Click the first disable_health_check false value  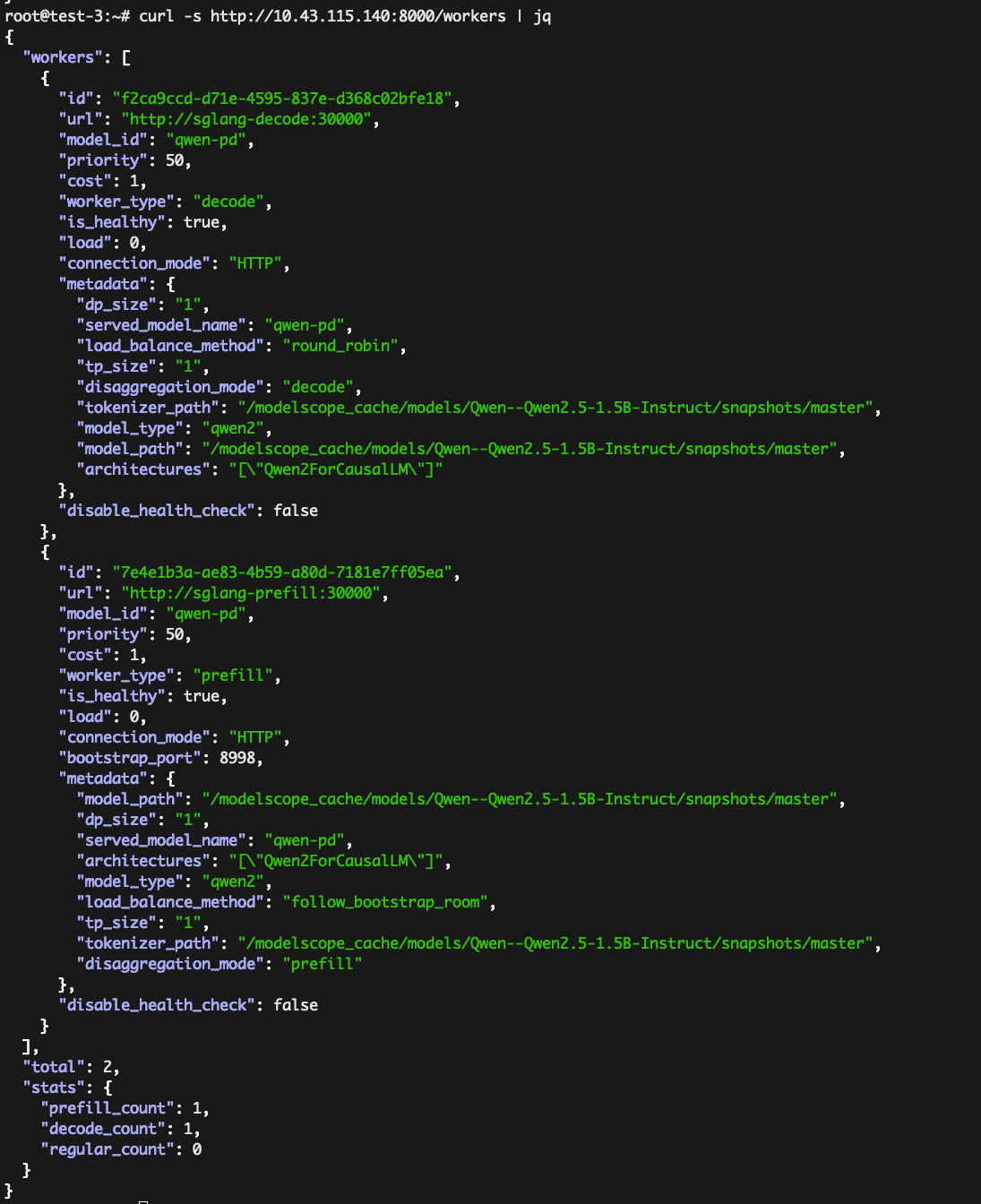pos(296,511)
